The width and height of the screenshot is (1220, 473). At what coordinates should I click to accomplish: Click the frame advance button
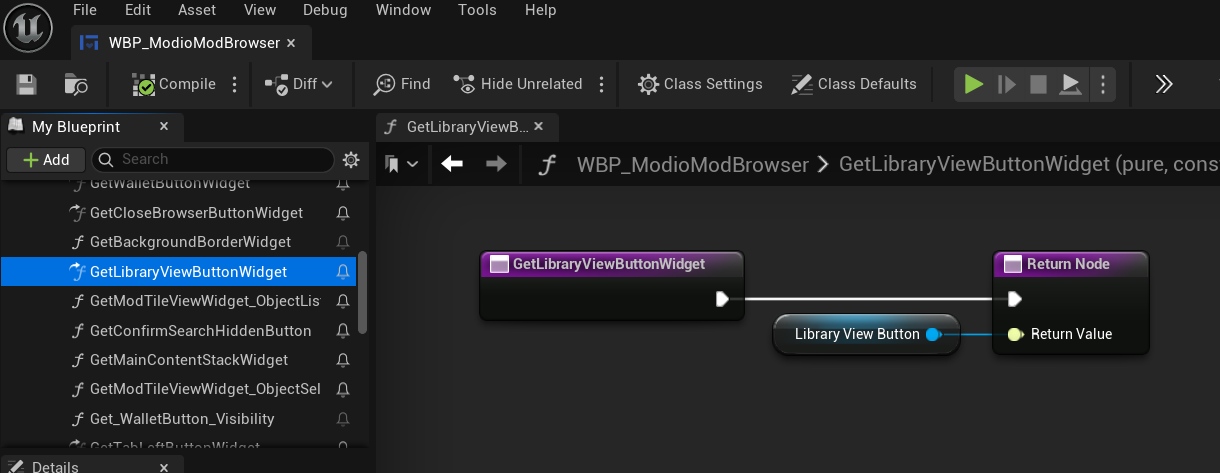coord(1006,84)
